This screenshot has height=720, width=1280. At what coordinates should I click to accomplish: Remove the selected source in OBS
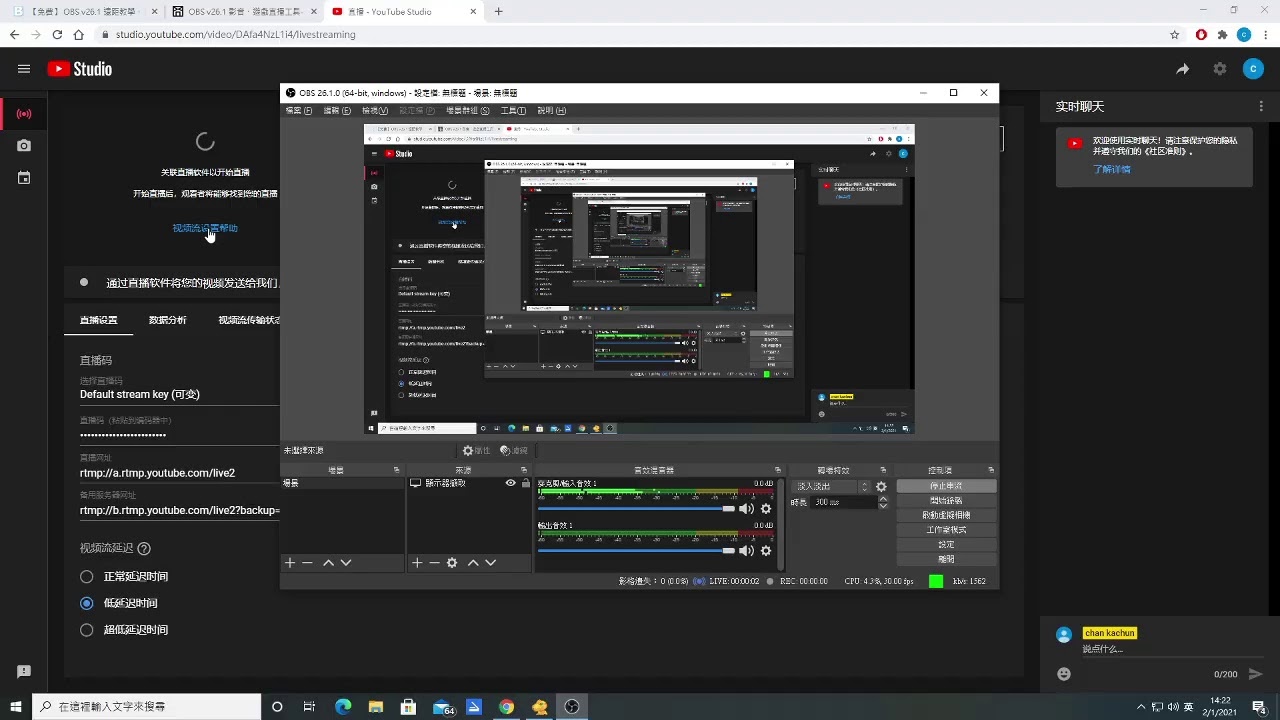(434, 563)
